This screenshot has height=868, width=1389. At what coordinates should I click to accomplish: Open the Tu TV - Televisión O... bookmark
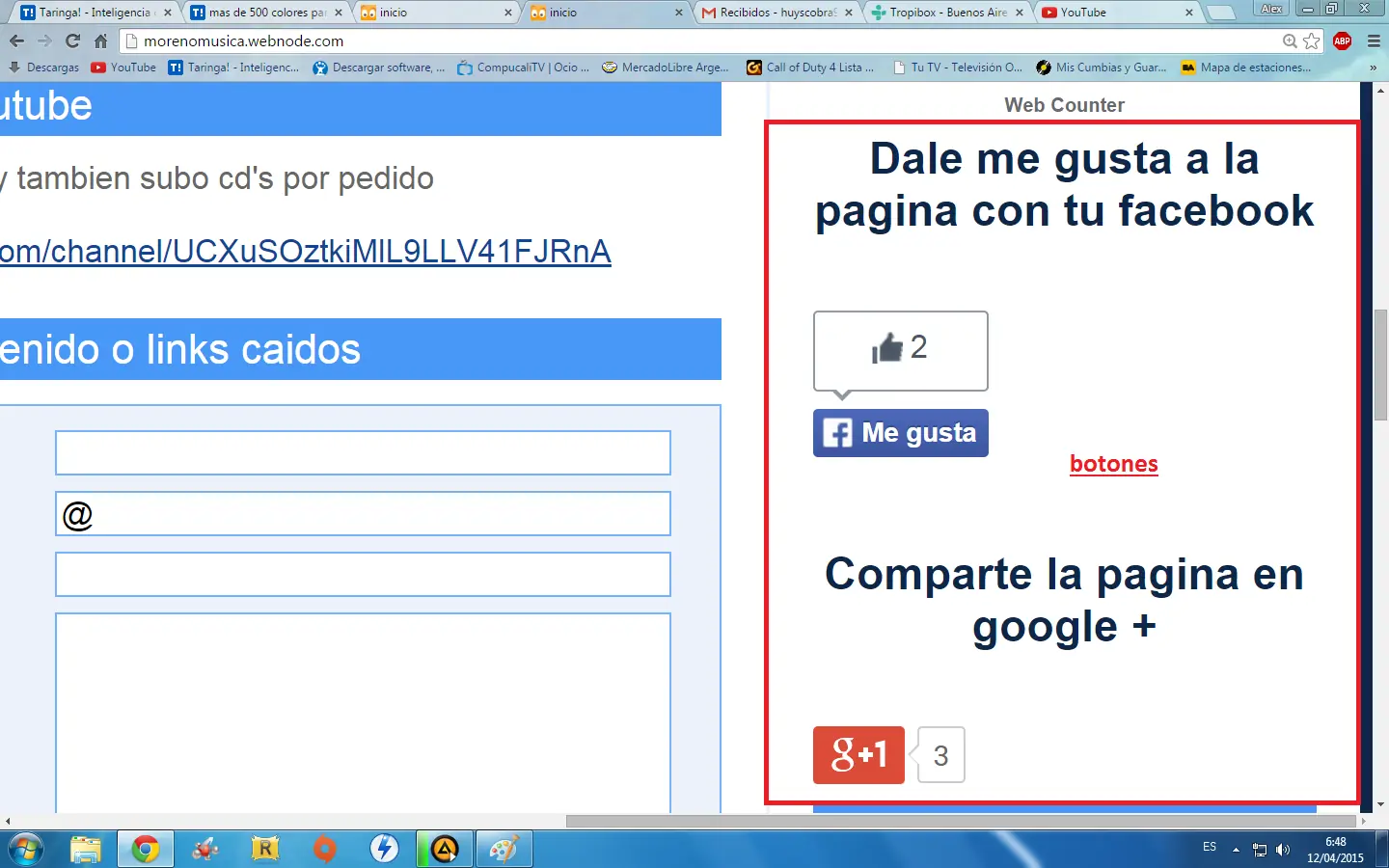pos(958,68)
